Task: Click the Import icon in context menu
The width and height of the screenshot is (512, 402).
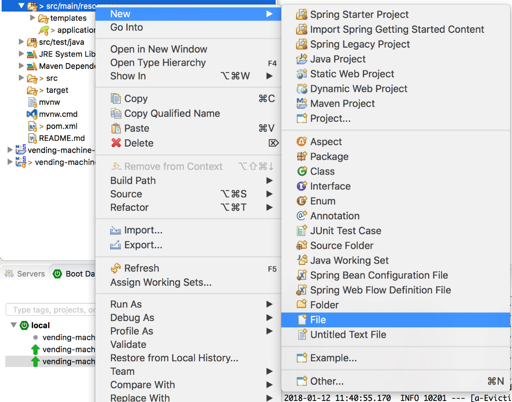Action: 116,230
